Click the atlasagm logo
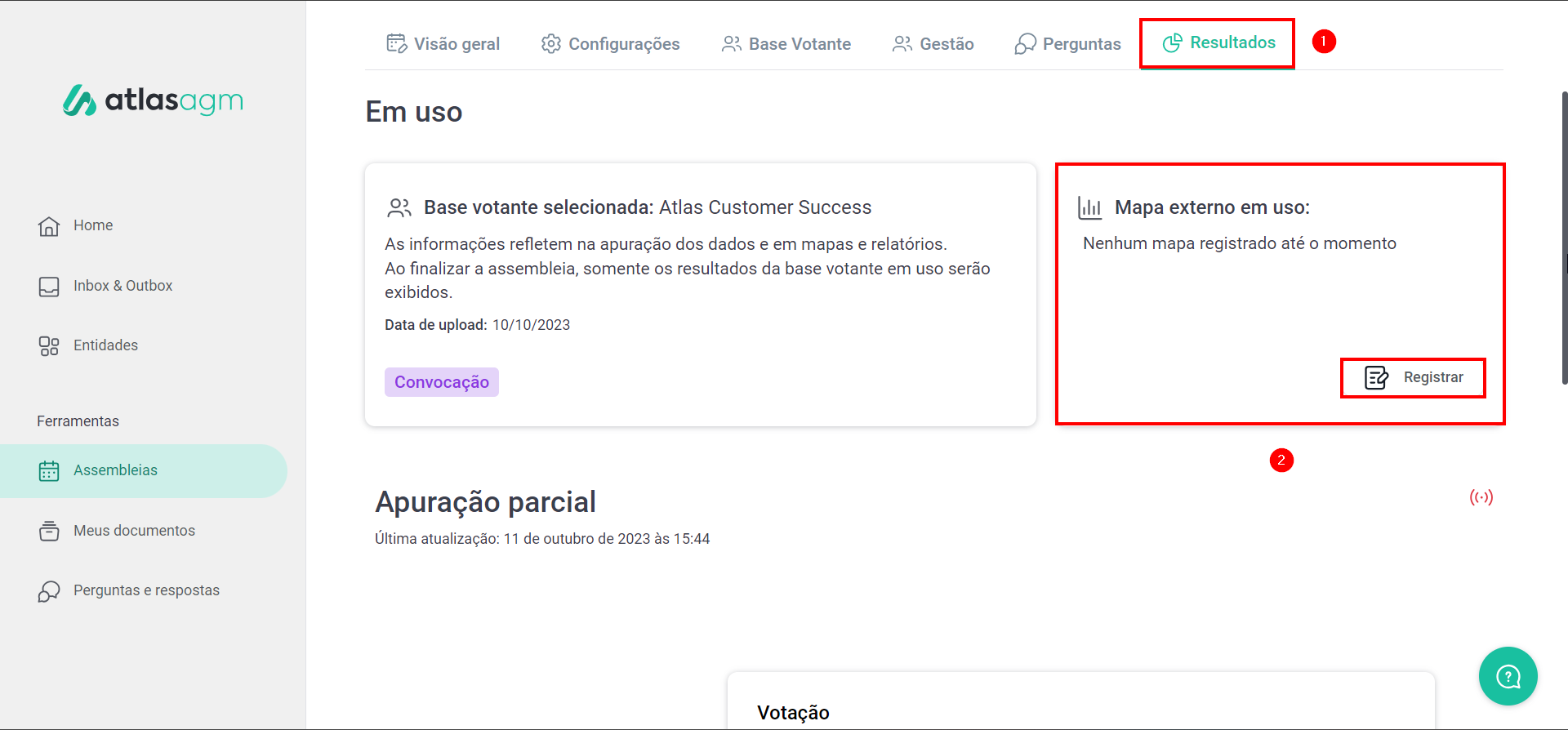 (x=154, y=100)
